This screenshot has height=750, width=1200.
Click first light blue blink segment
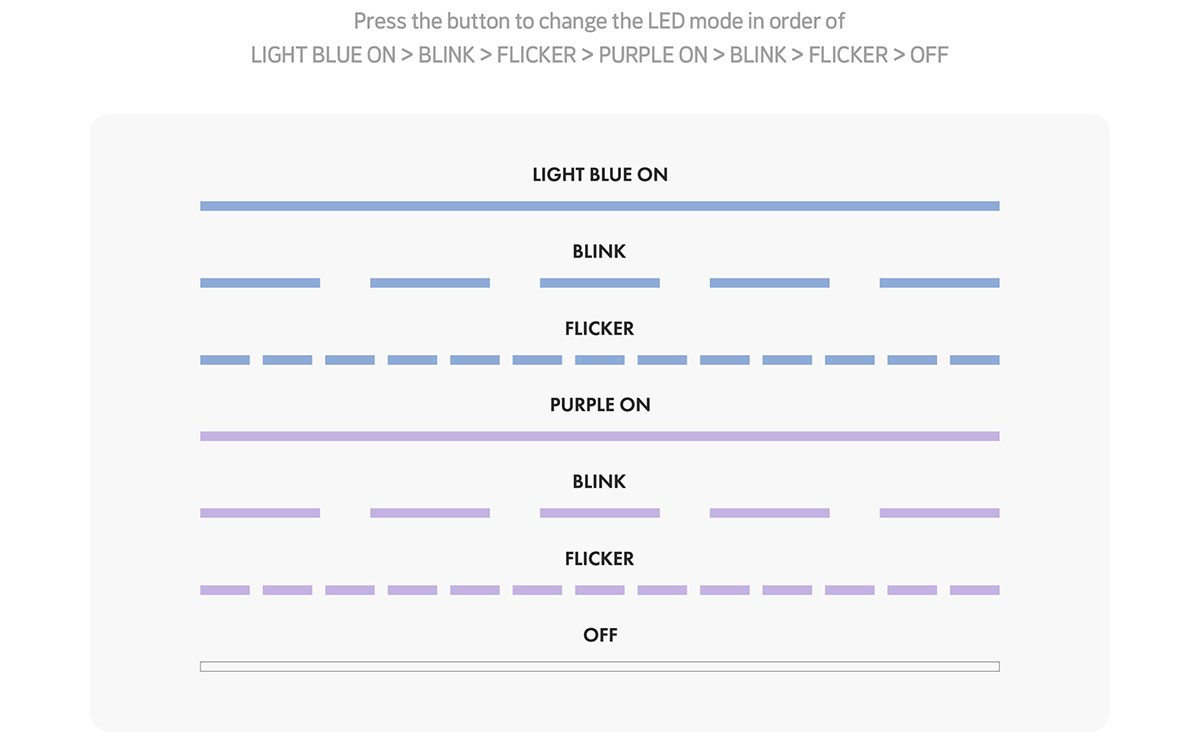coord(260,283)
